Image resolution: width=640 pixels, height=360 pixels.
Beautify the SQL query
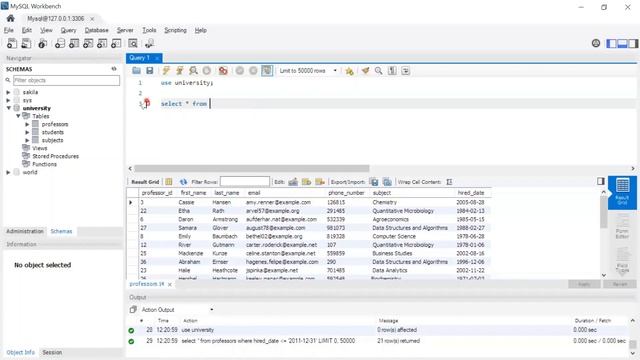coord(365,71)
